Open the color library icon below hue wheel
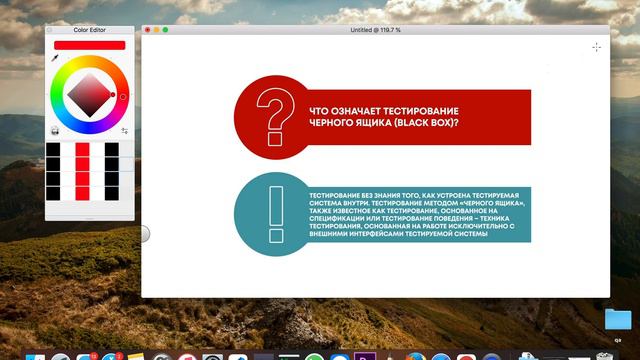640x360 pixels. 55,131
